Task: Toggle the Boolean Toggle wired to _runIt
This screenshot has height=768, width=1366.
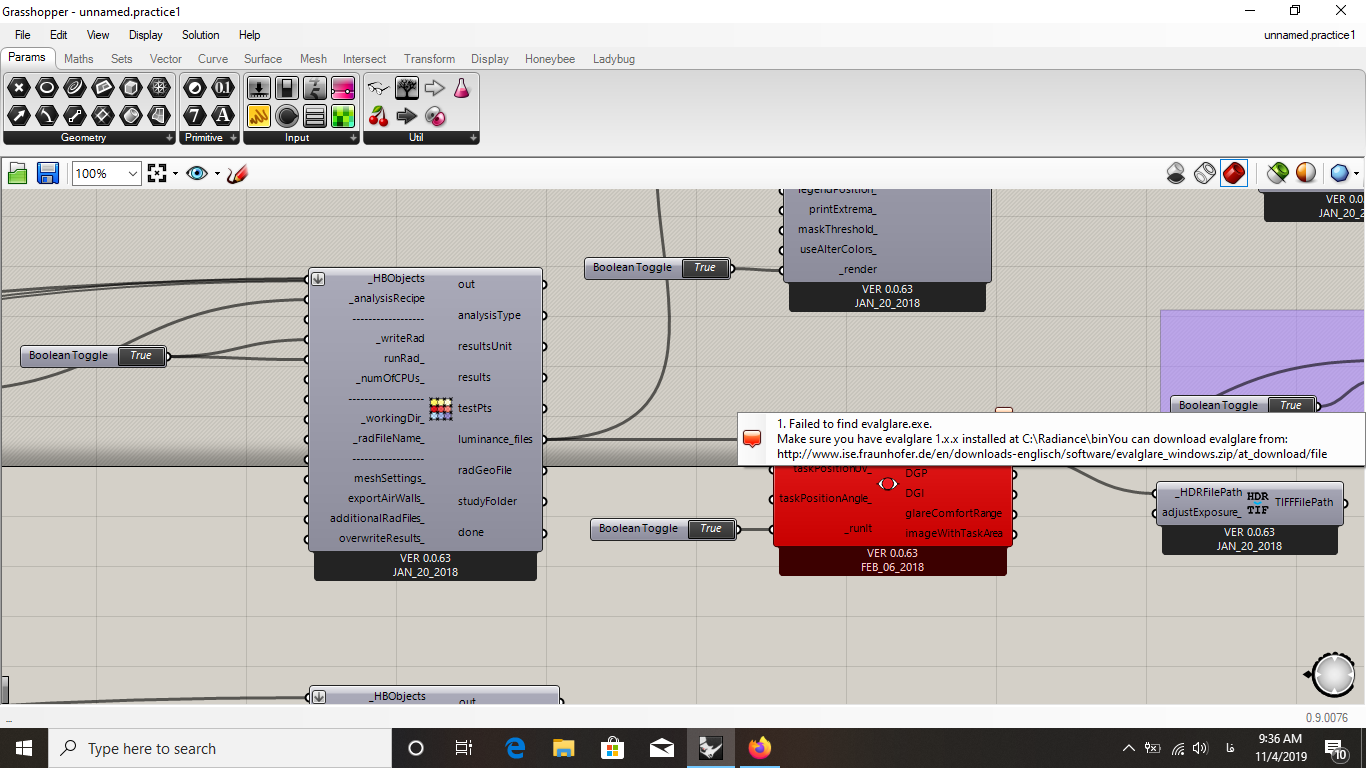Action: pyautogui.click(x=663, y=529)
